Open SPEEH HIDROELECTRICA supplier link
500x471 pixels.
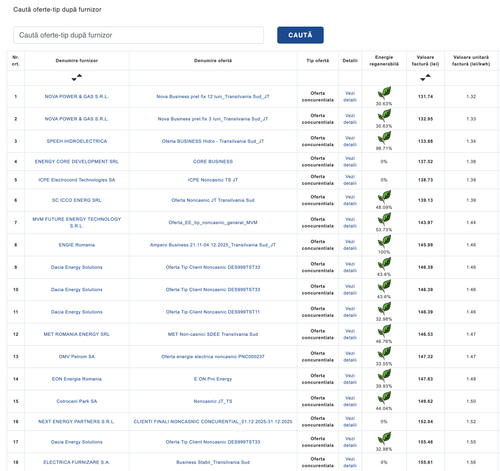pyautogui.click(x=77, y=141)
